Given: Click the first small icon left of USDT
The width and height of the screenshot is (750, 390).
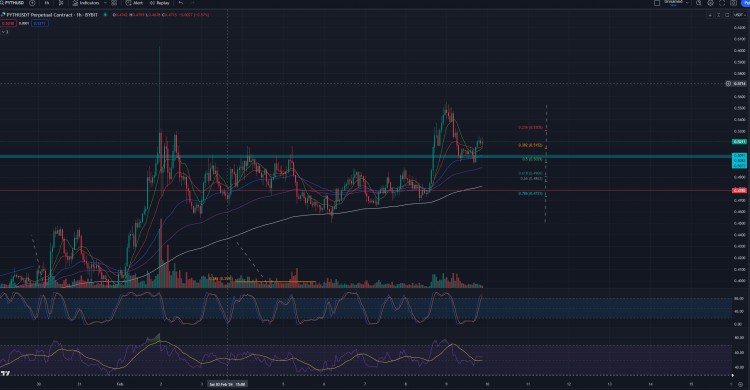Looking at the screenshot, I should [x=710, y=15].
